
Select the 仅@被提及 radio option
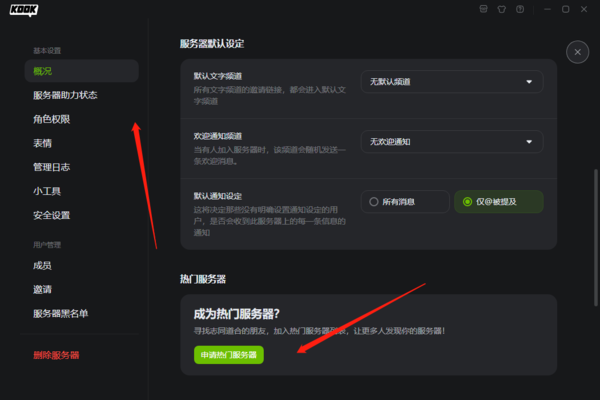point(499,202)
